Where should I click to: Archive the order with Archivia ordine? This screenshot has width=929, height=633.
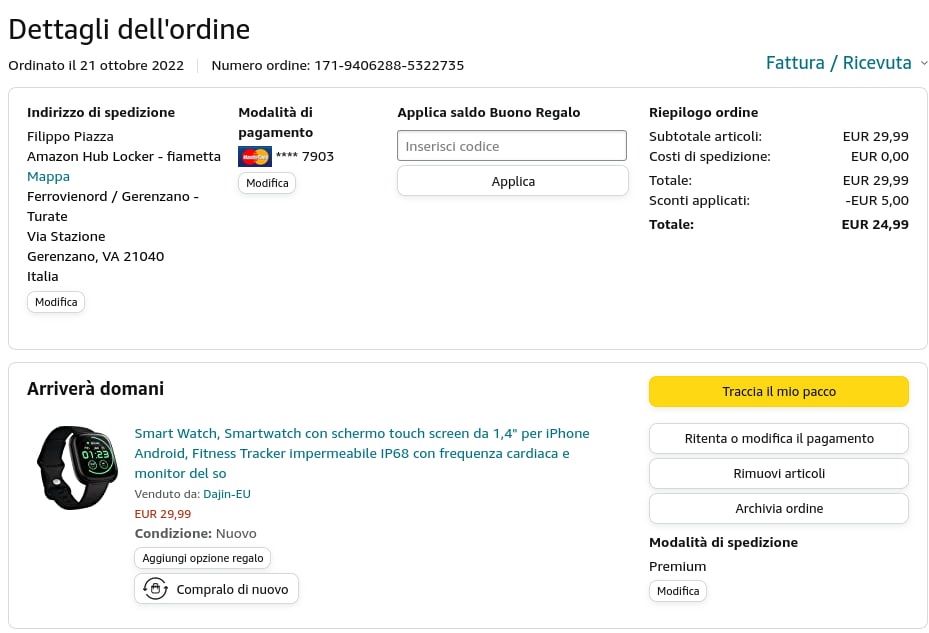778,509
